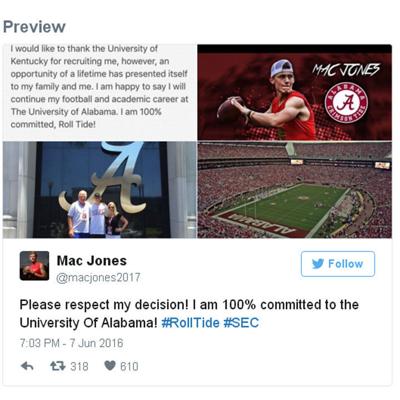
Task: Click Mac Jones profile avatar
Action: (34, 266)
